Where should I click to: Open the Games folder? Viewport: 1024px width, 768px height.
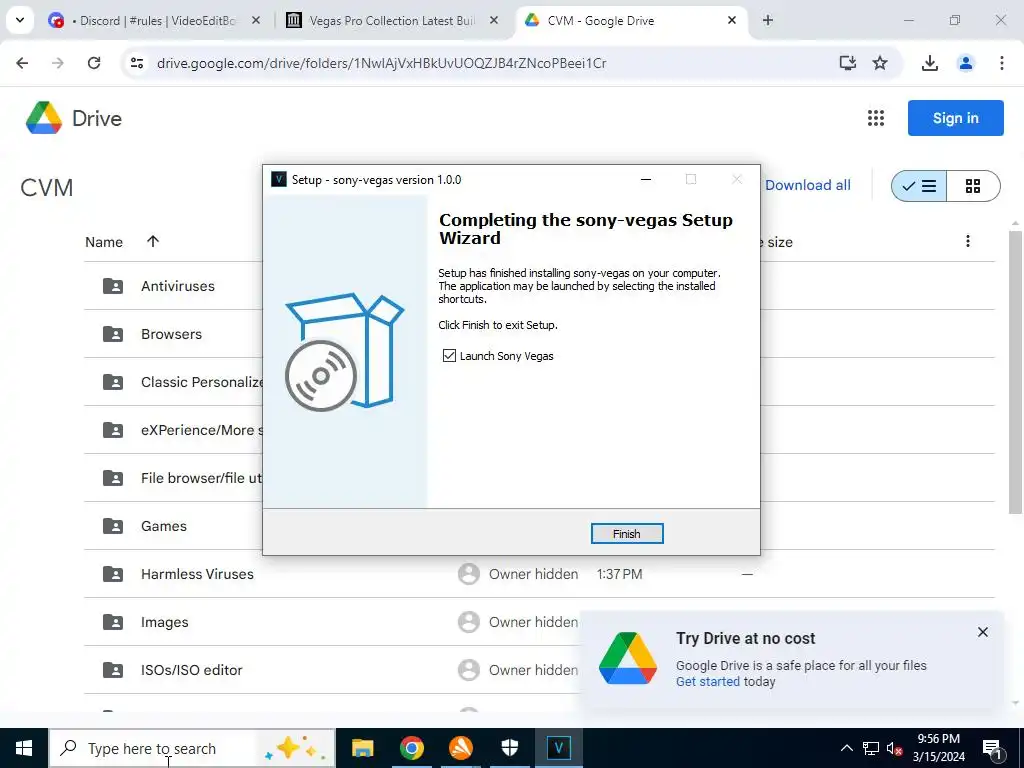(x=164, y=526)
